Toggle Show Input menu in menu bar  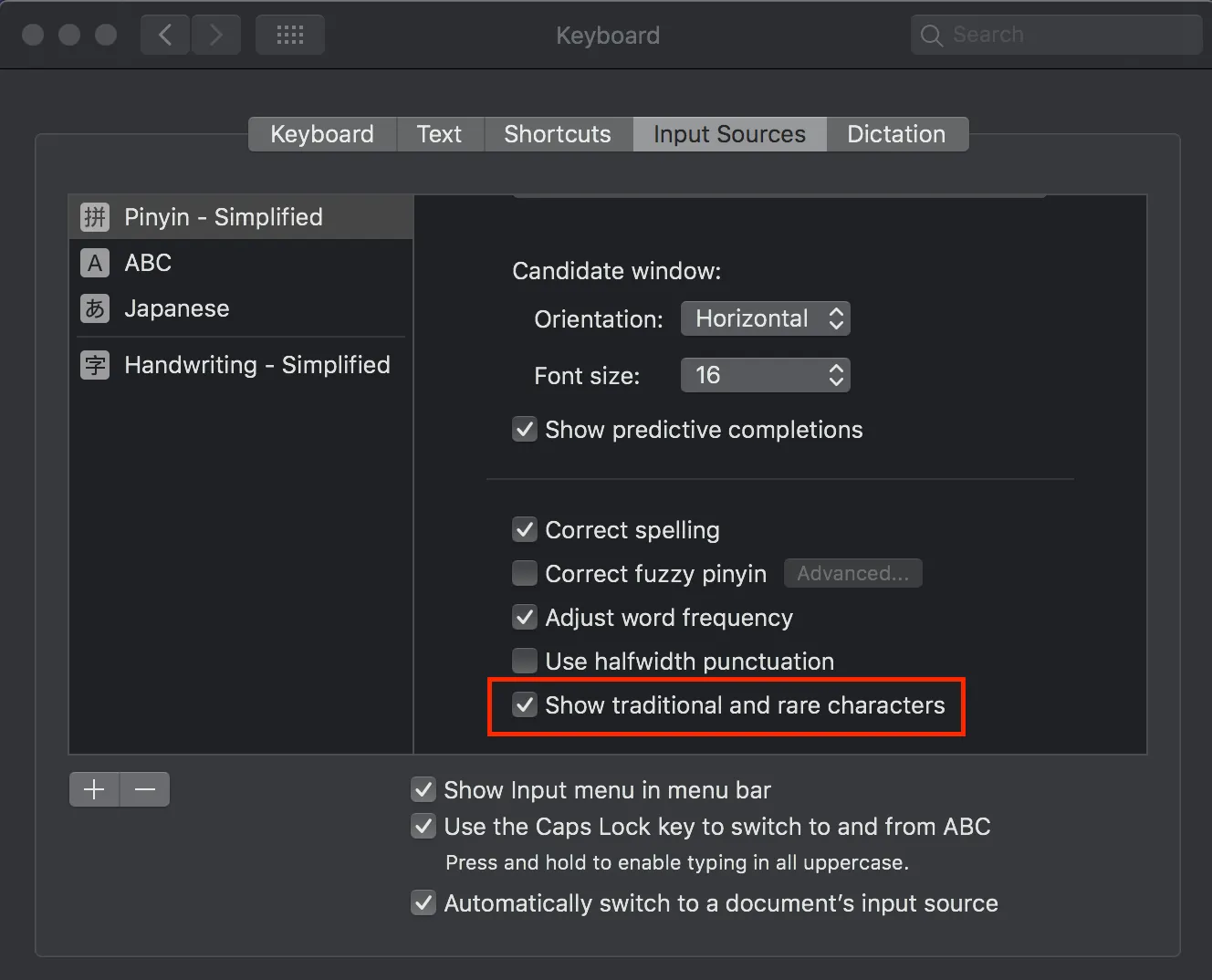tap(423, 789)
